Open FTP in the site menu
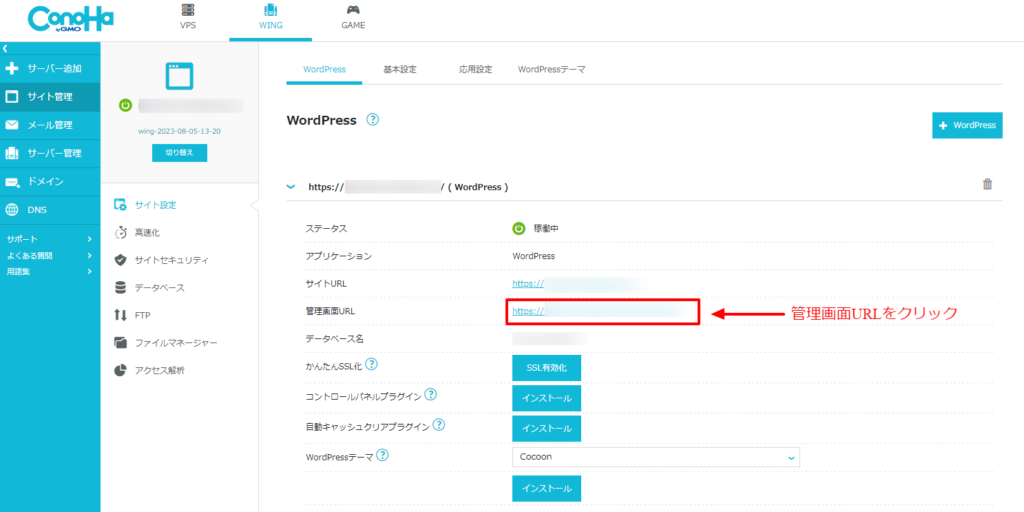The height and width of the screenshot is (512, 1024). click(x=142, y=315)
